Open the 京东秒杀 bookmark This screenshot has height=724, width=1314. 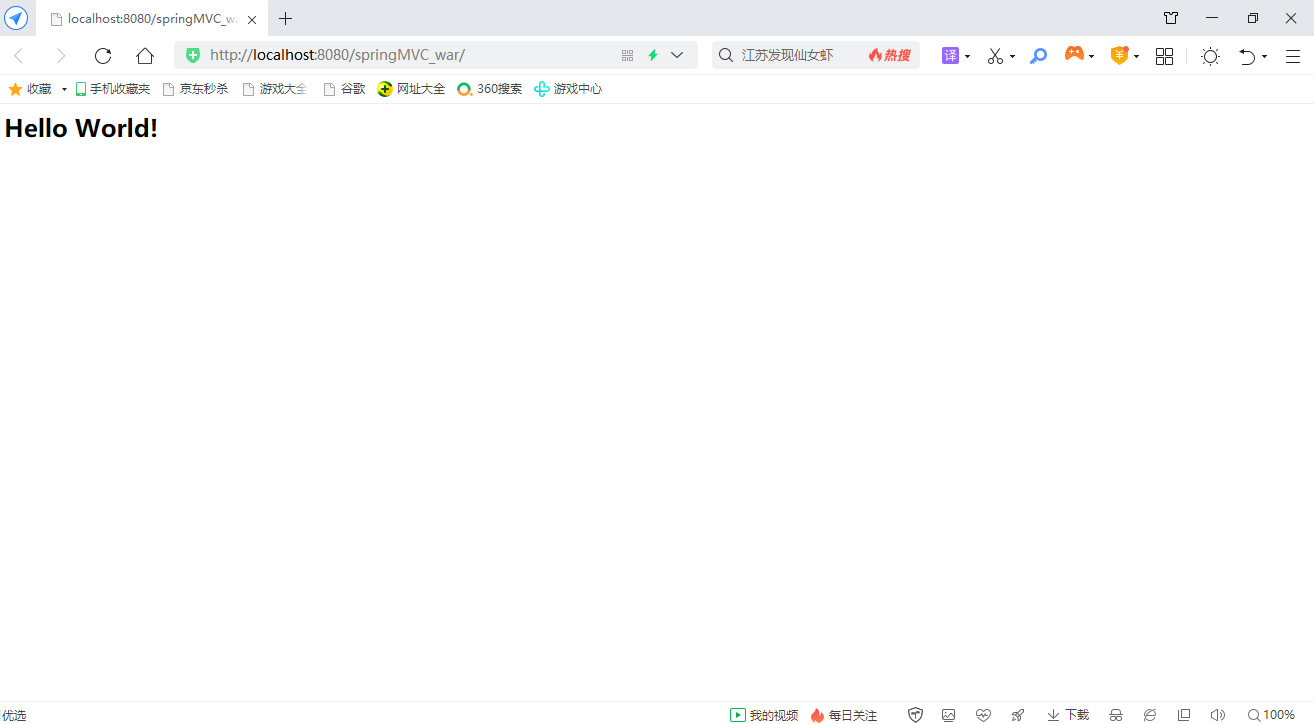click(196, 89)
